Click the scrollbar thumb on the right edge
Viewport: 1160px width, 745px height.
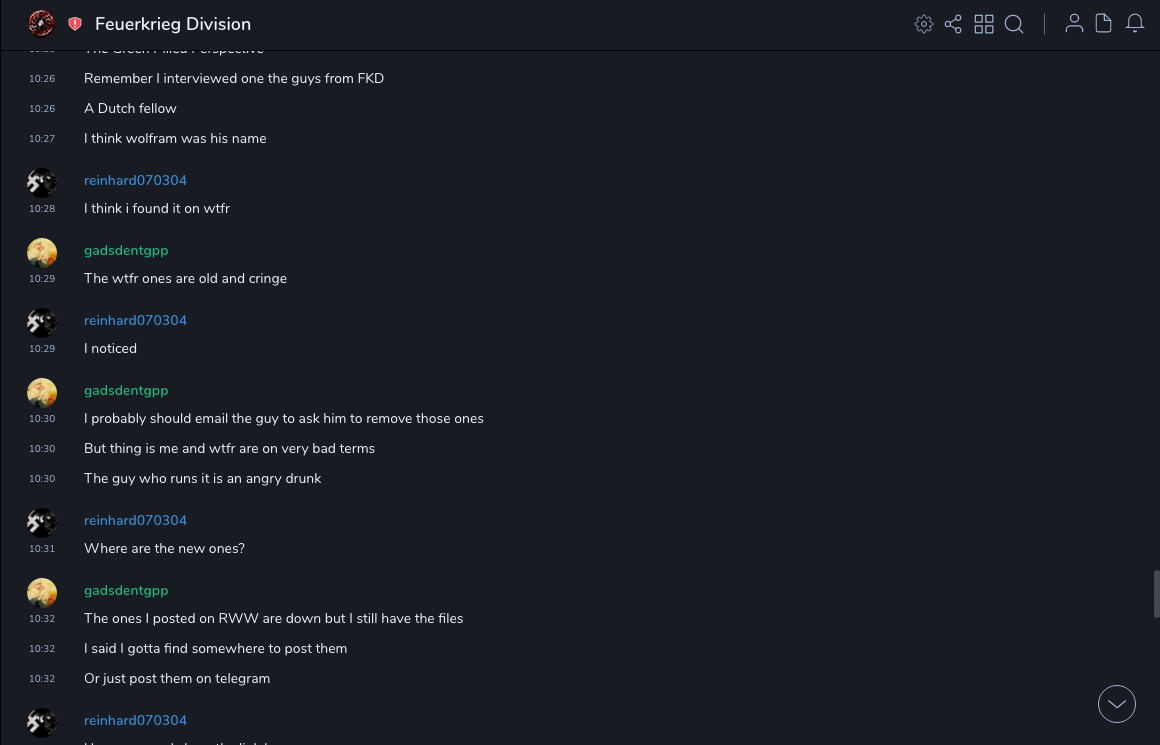(x=1156, y=594)
